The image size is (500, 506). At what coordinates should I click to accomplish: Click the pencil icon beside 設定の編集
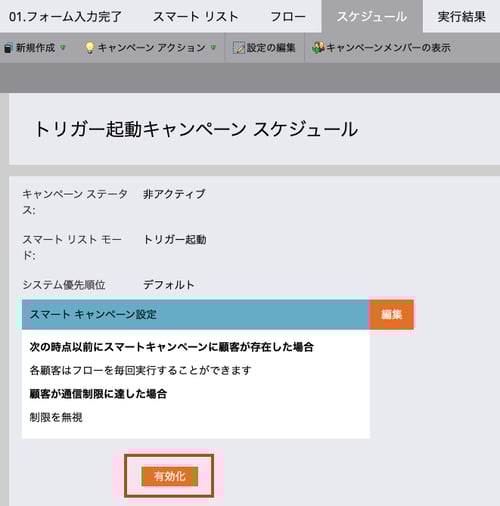239,48
